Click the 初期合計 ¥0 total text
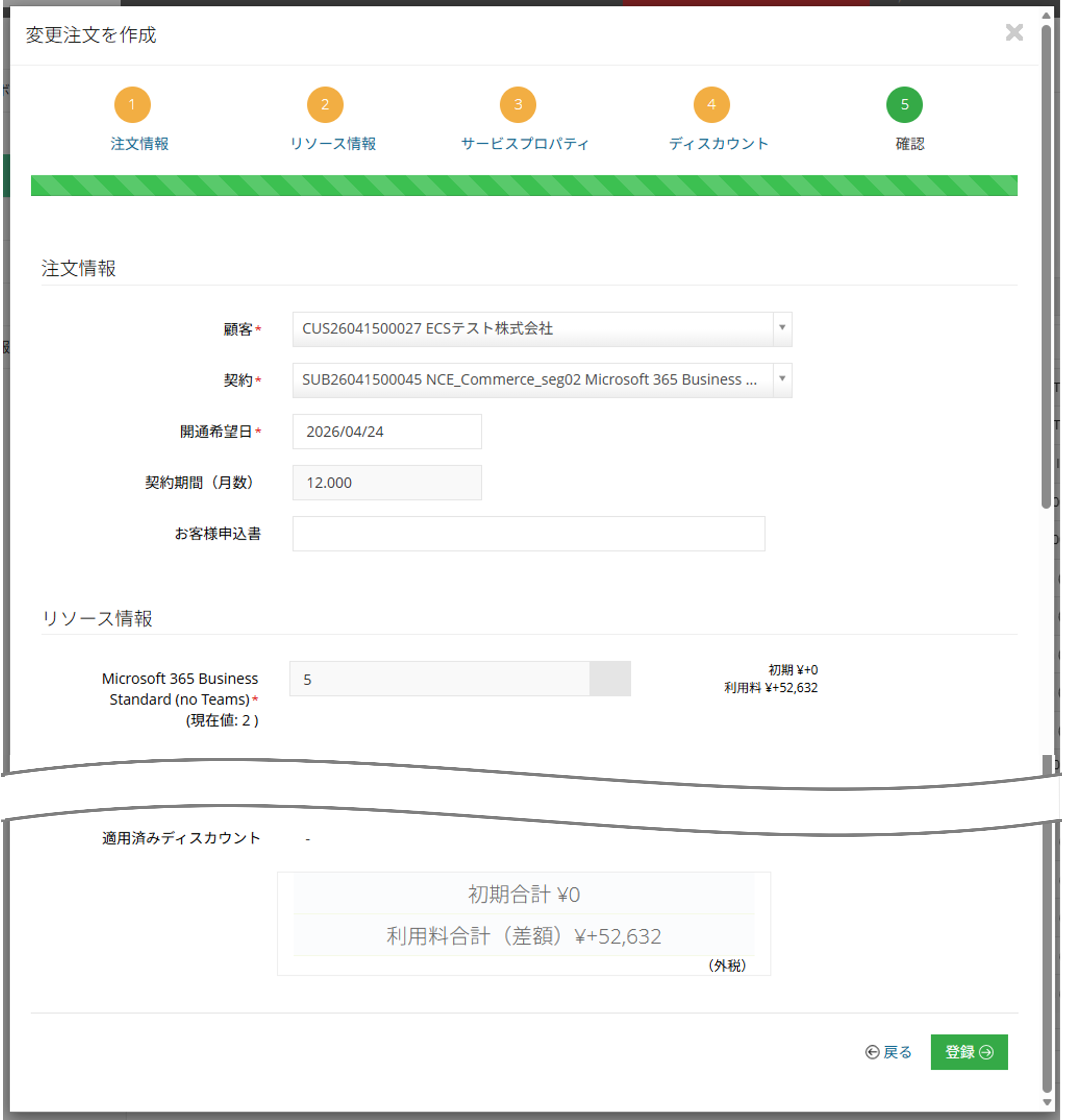Viewport: 1065px width, 1120px height. tap(523, 895)
